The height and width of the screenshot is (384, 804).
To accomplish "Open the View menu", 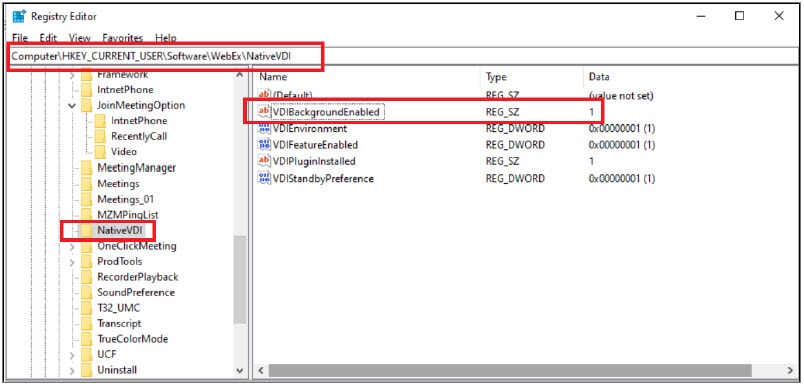I will 79,38.
